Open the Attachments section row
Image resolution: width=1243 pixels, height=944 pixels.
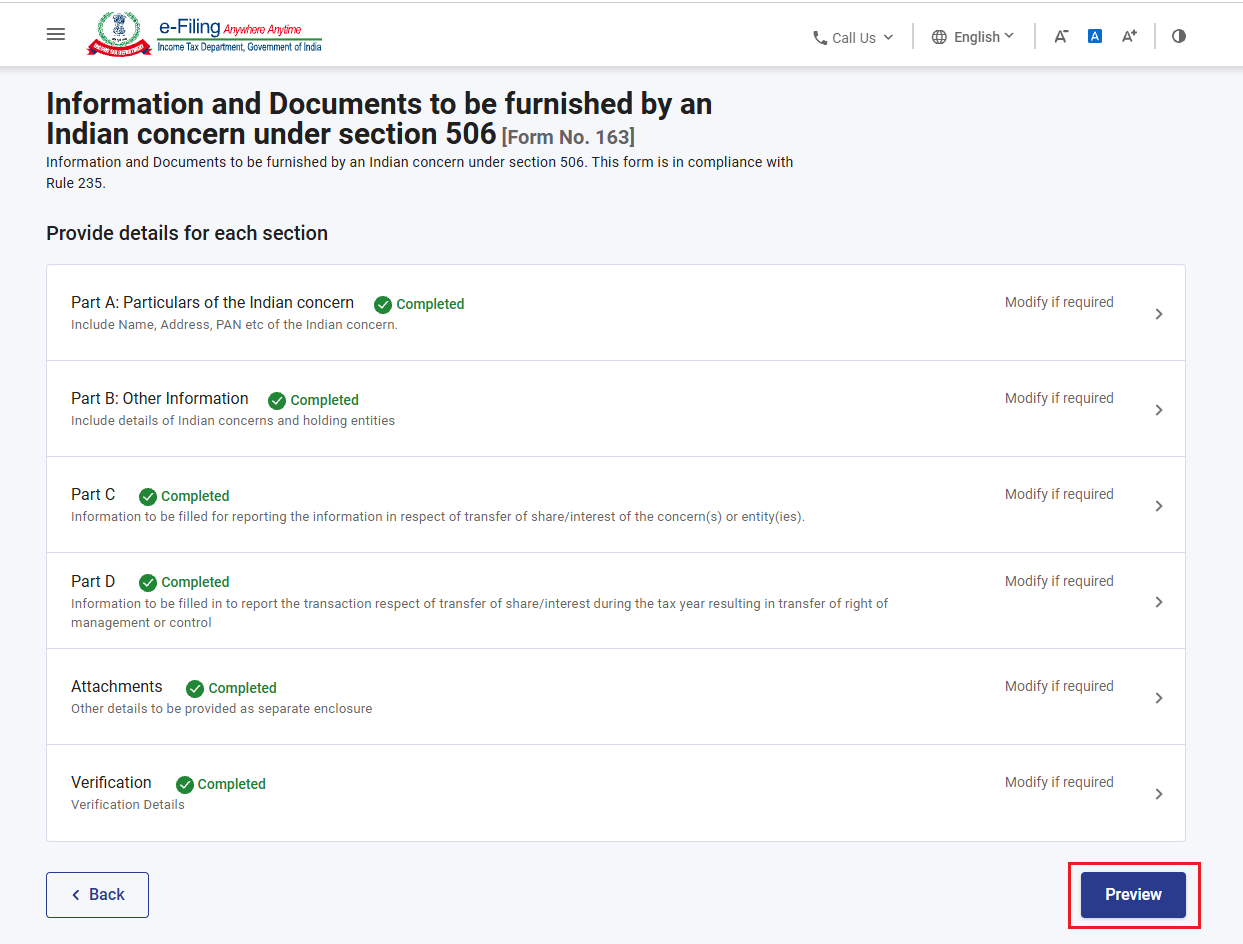click(x=615, y=697)
